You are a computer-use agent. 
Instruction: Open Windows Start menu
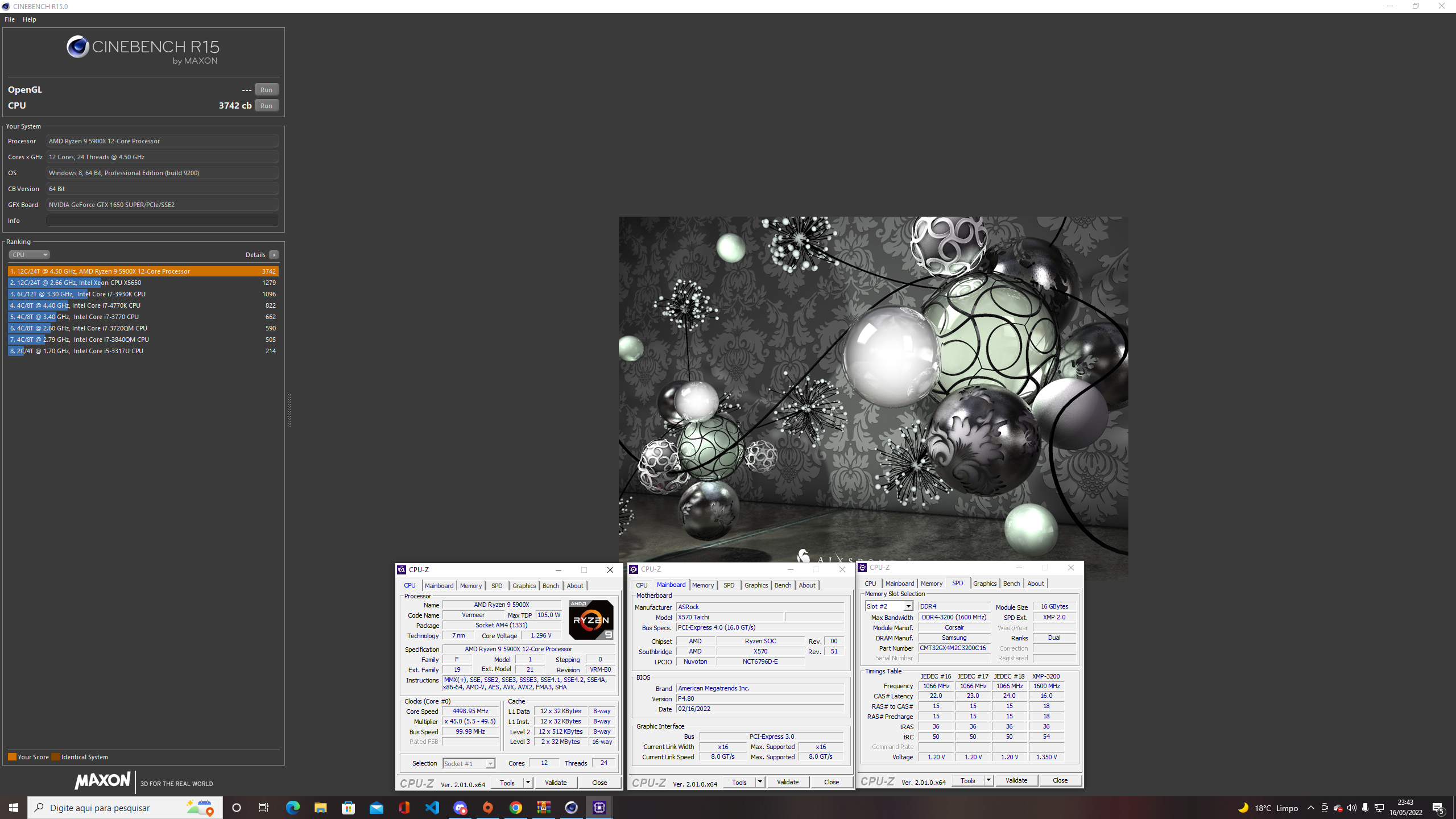coord(14,808)
